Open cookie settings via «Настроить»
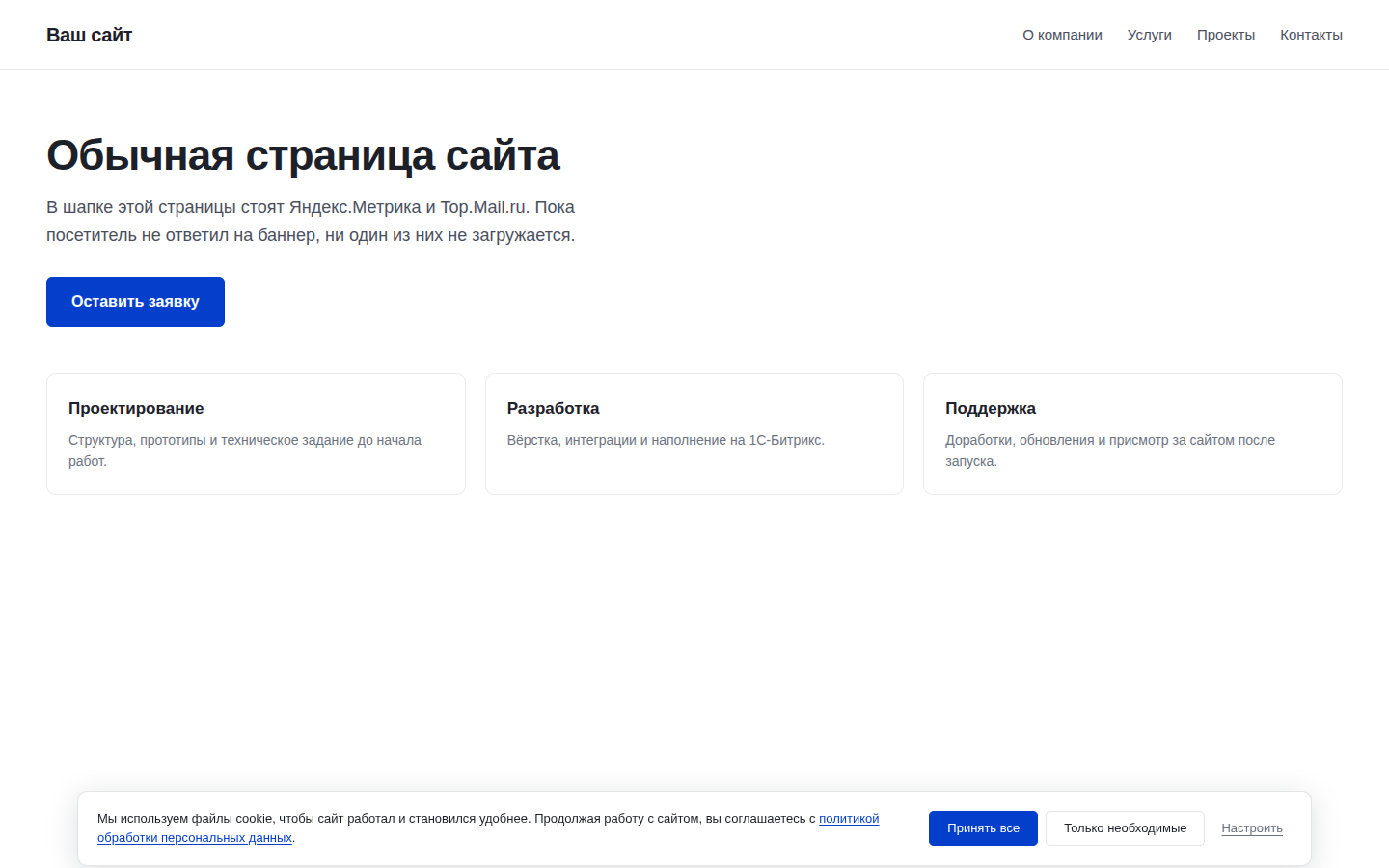Screen dimensions: 1389x868 click(1252, 828)
